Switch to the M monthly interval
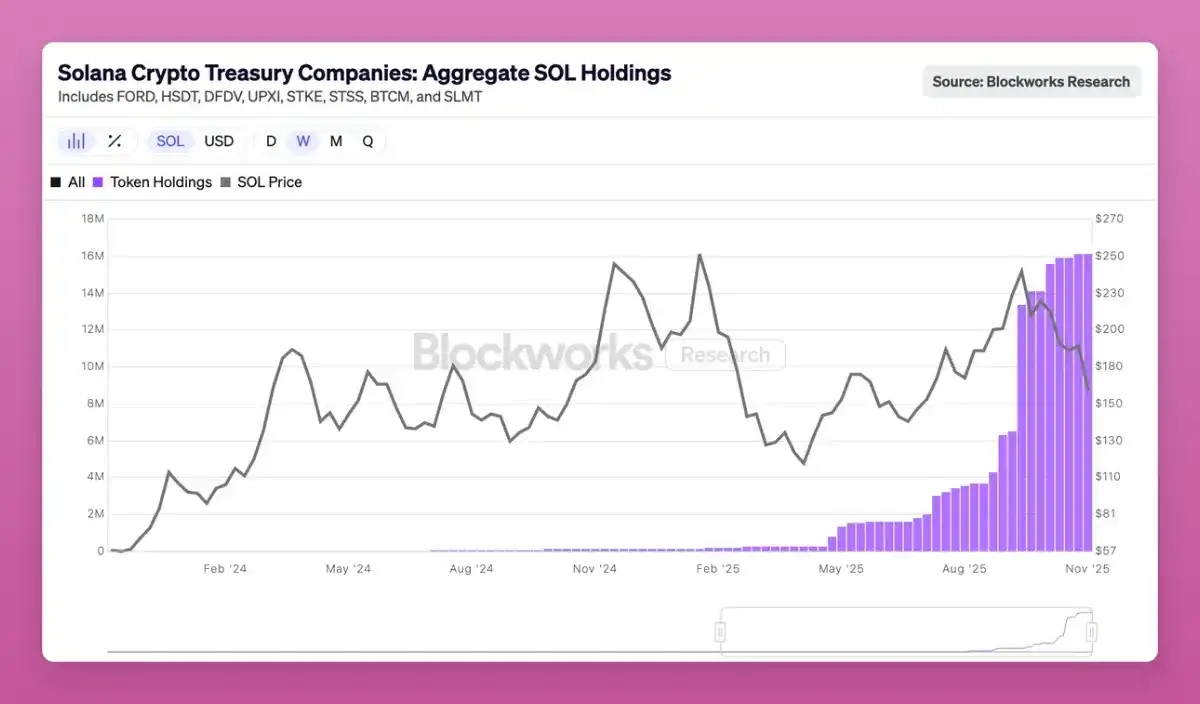 point(336,141)
